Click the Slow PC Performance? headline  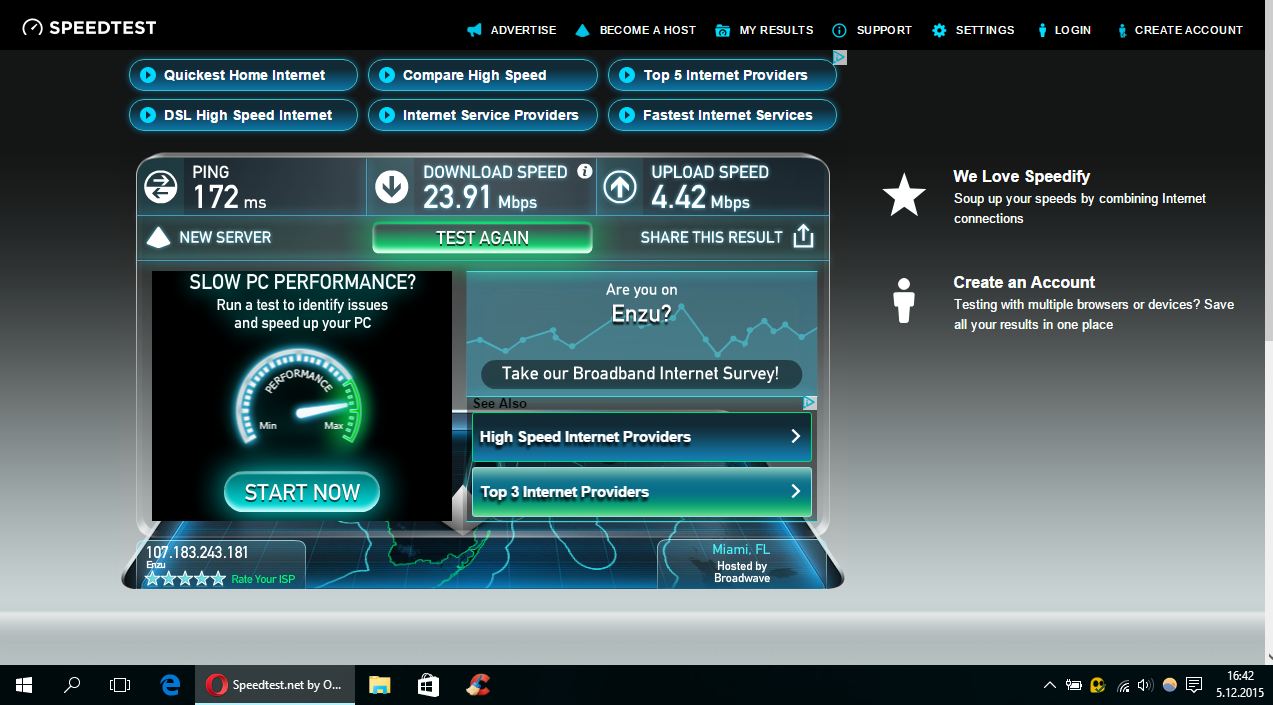pyautogui.click(x=302, y=283)
